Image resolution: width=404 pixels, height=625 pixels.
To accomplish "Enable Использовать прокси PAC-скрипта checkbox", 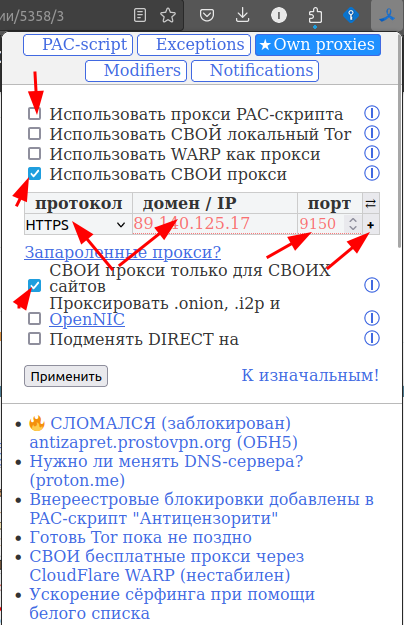I will tap(35, 114).
